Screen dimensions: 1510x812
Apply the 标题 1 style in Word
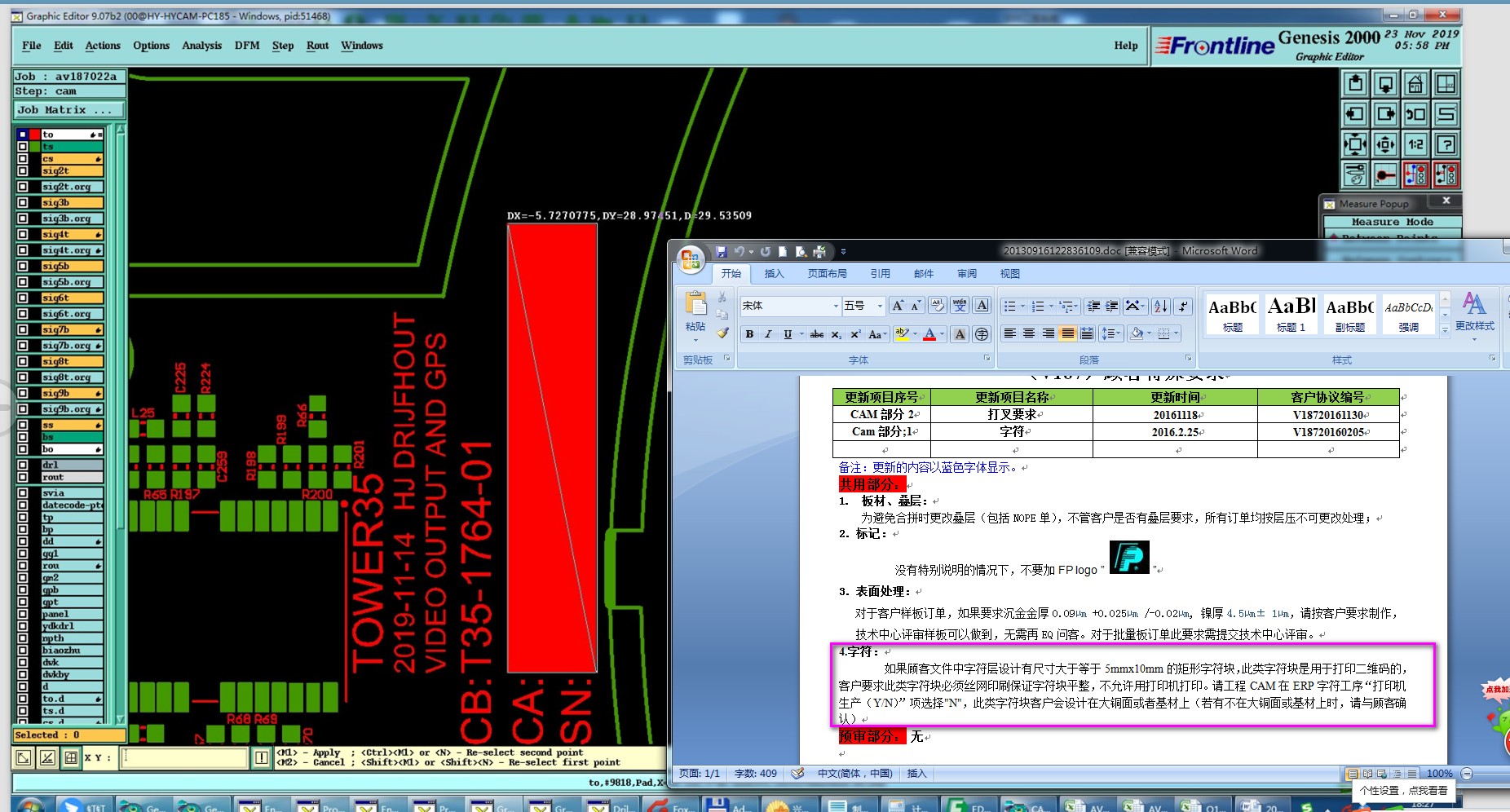pos(1291,314)
